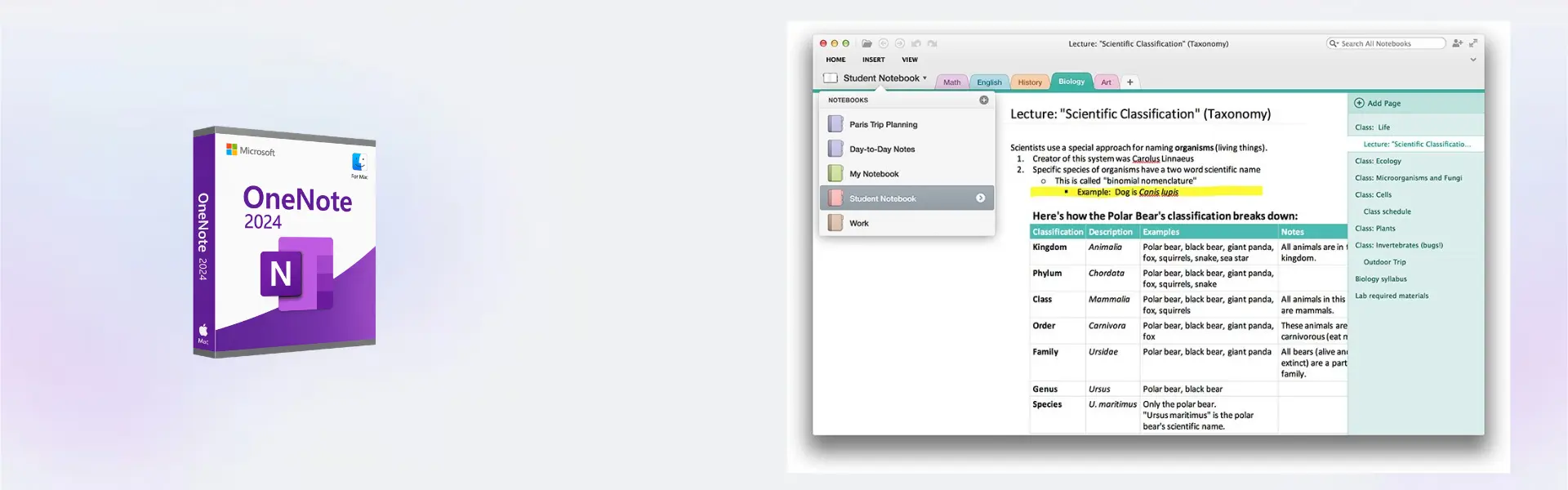
Task: Select the Biology section tab
Action: coord(1071,81)
